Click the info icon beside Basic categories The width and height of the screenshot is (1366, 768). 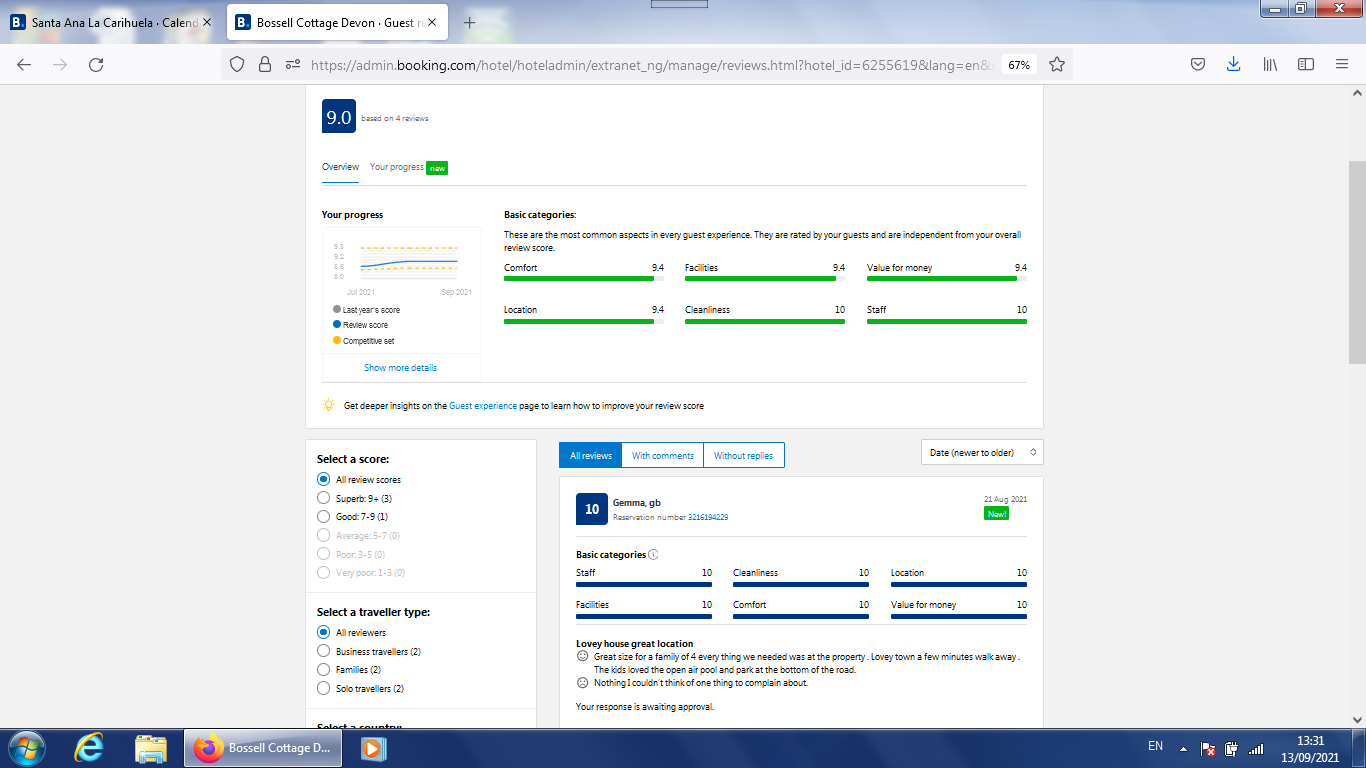653,555
